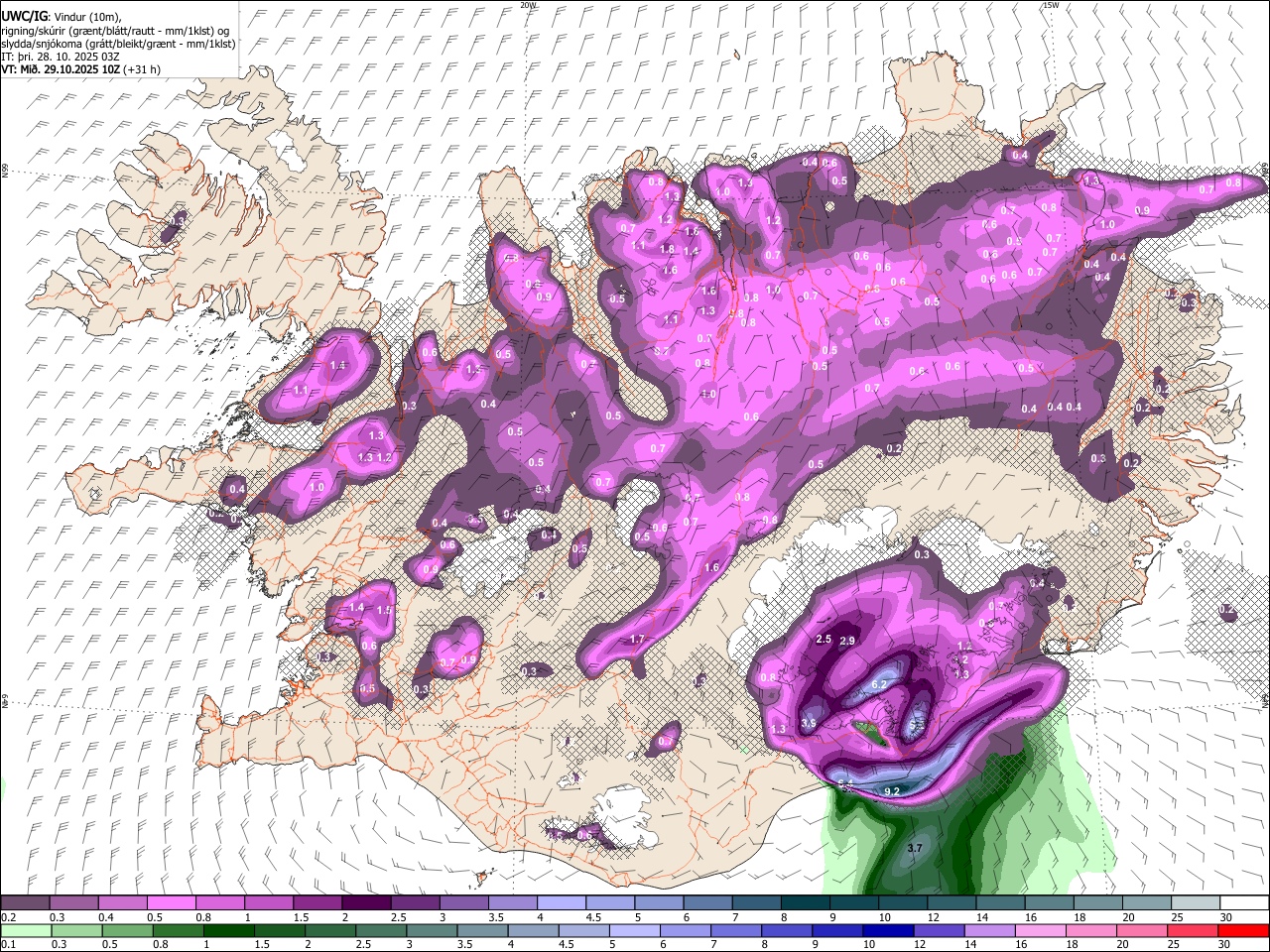
Task: Click the VT valid time 29.10.2025 10Z line
Action: point(81,69)
